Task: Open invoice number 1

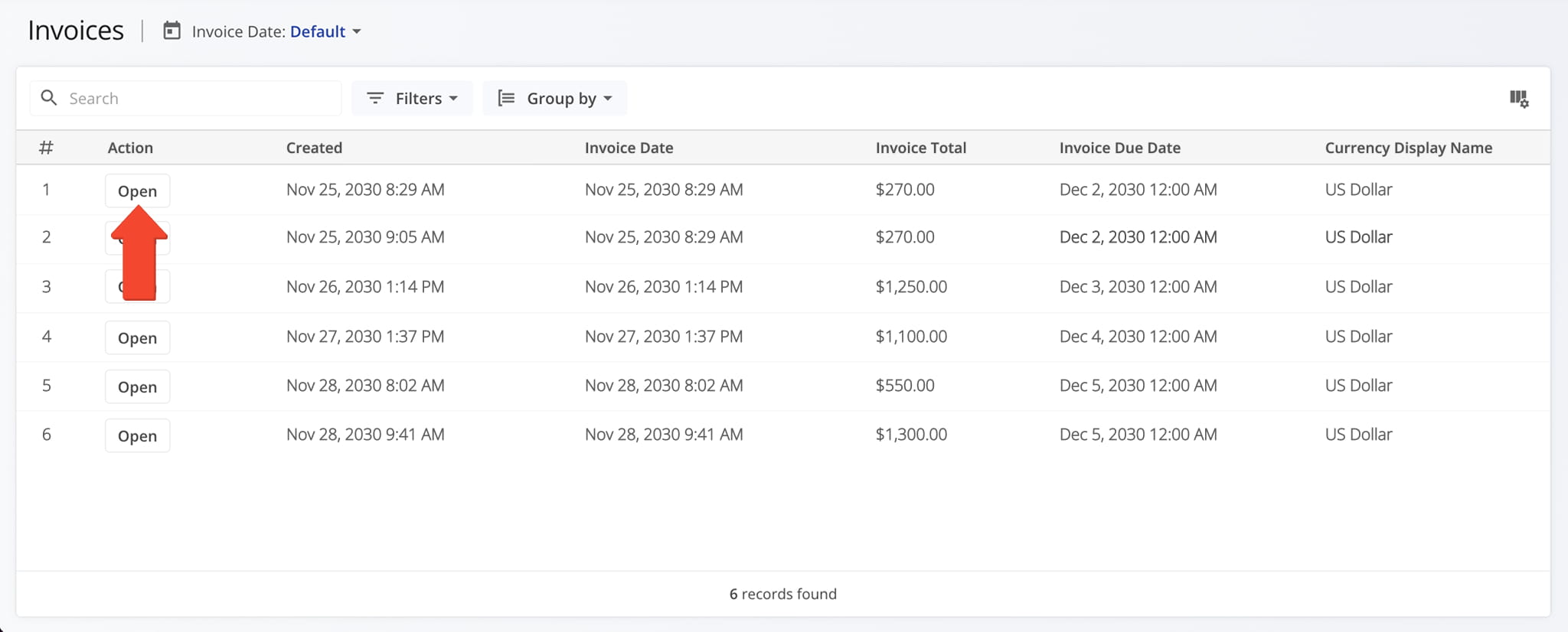Action: [137, 191]
